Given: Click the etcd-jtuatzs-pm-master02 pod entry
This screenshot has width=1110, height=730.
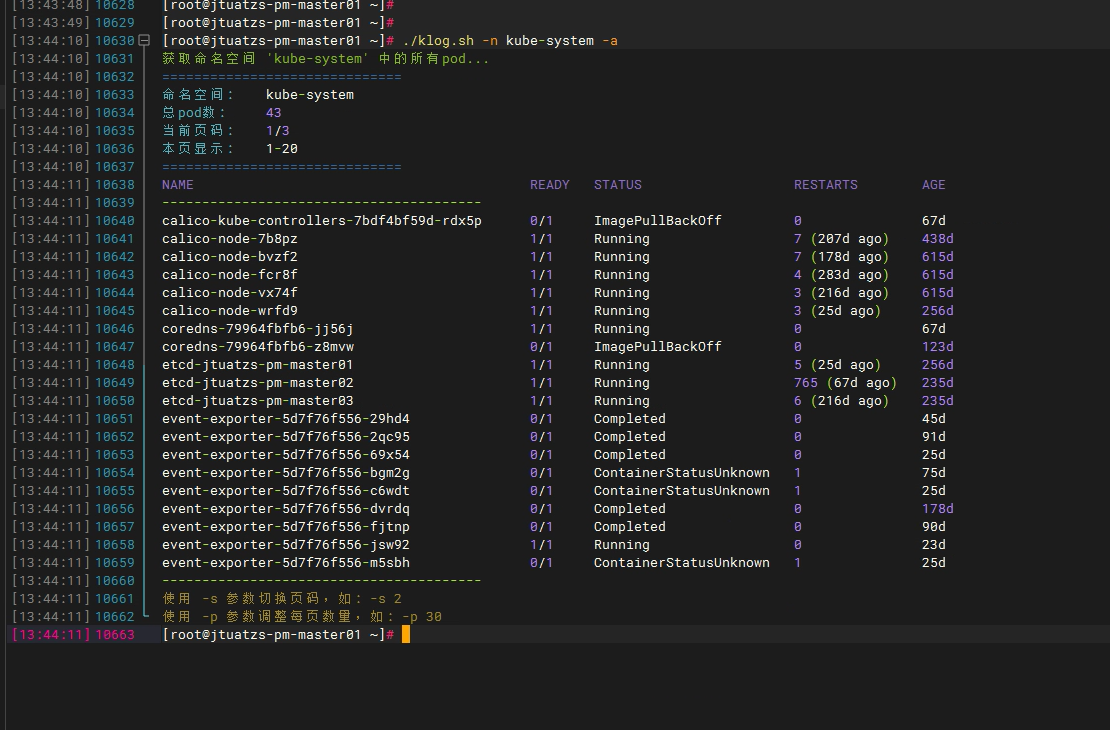Looking at the screenshot, I should coord(257,383).
